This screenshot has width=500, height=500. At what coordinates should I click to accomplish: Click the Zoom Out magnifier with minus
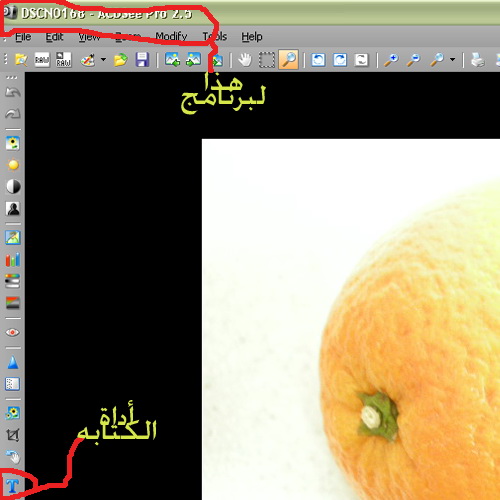(x=413, y=60)
